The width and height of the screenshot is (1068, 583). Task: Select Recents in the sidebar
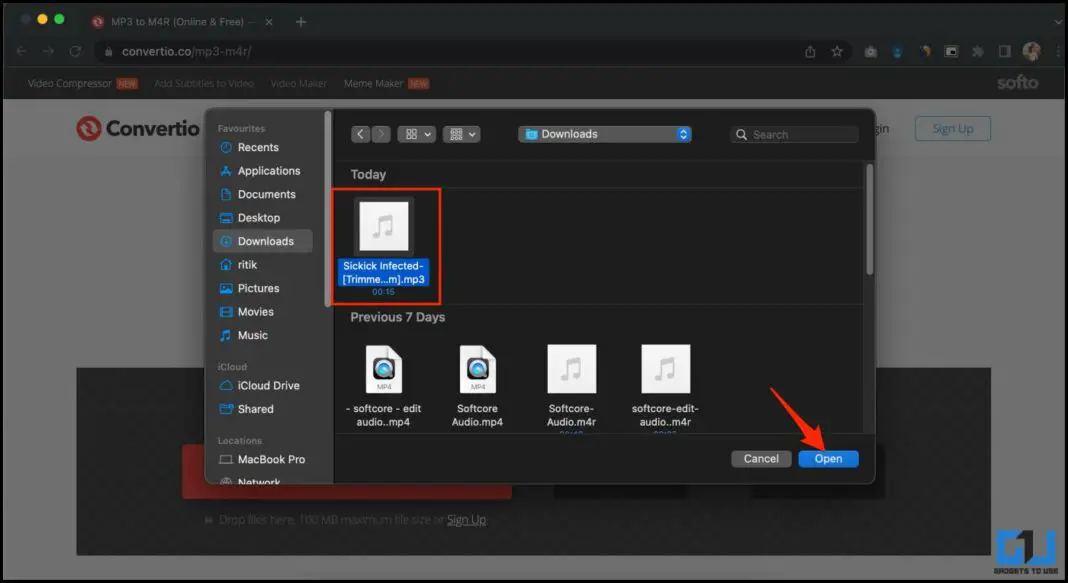(258, 147)
